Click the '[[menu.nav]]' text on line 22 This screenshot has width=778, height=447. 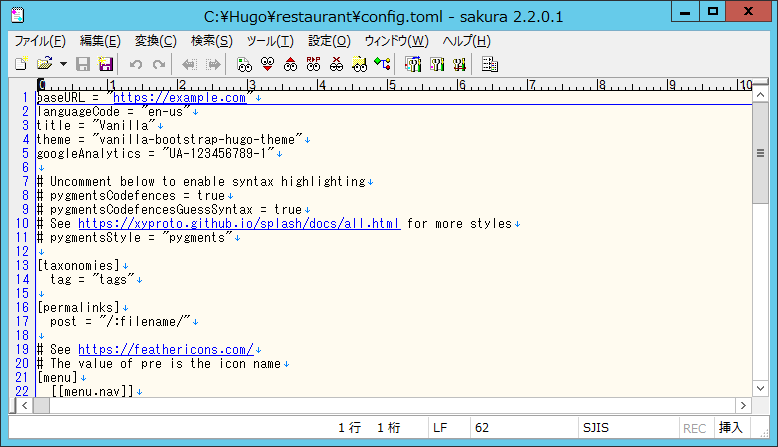coord(92,391)
